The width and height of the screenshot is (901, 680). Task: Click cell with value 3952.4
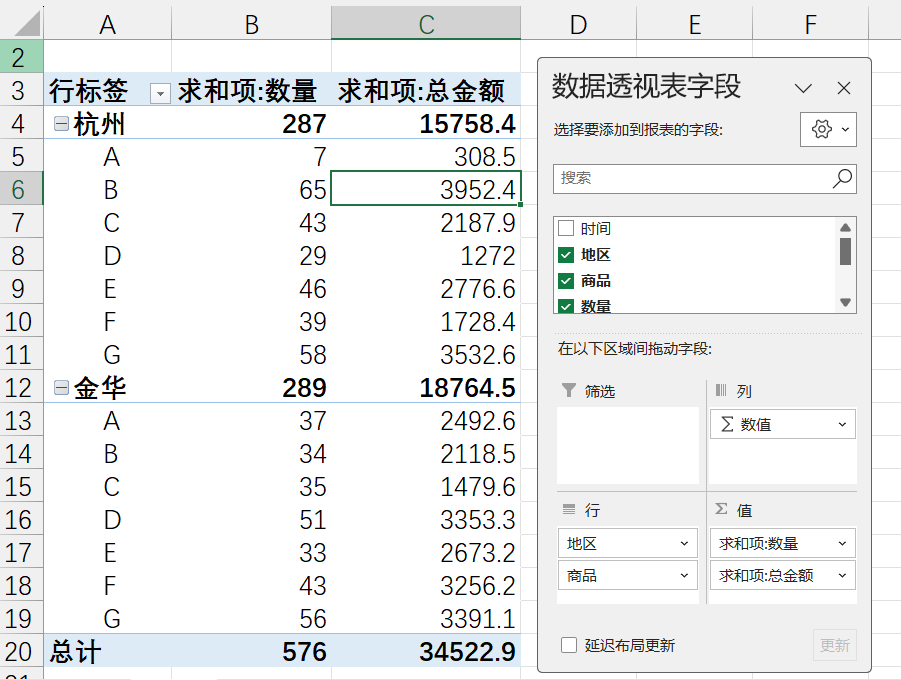click(426, 190)
